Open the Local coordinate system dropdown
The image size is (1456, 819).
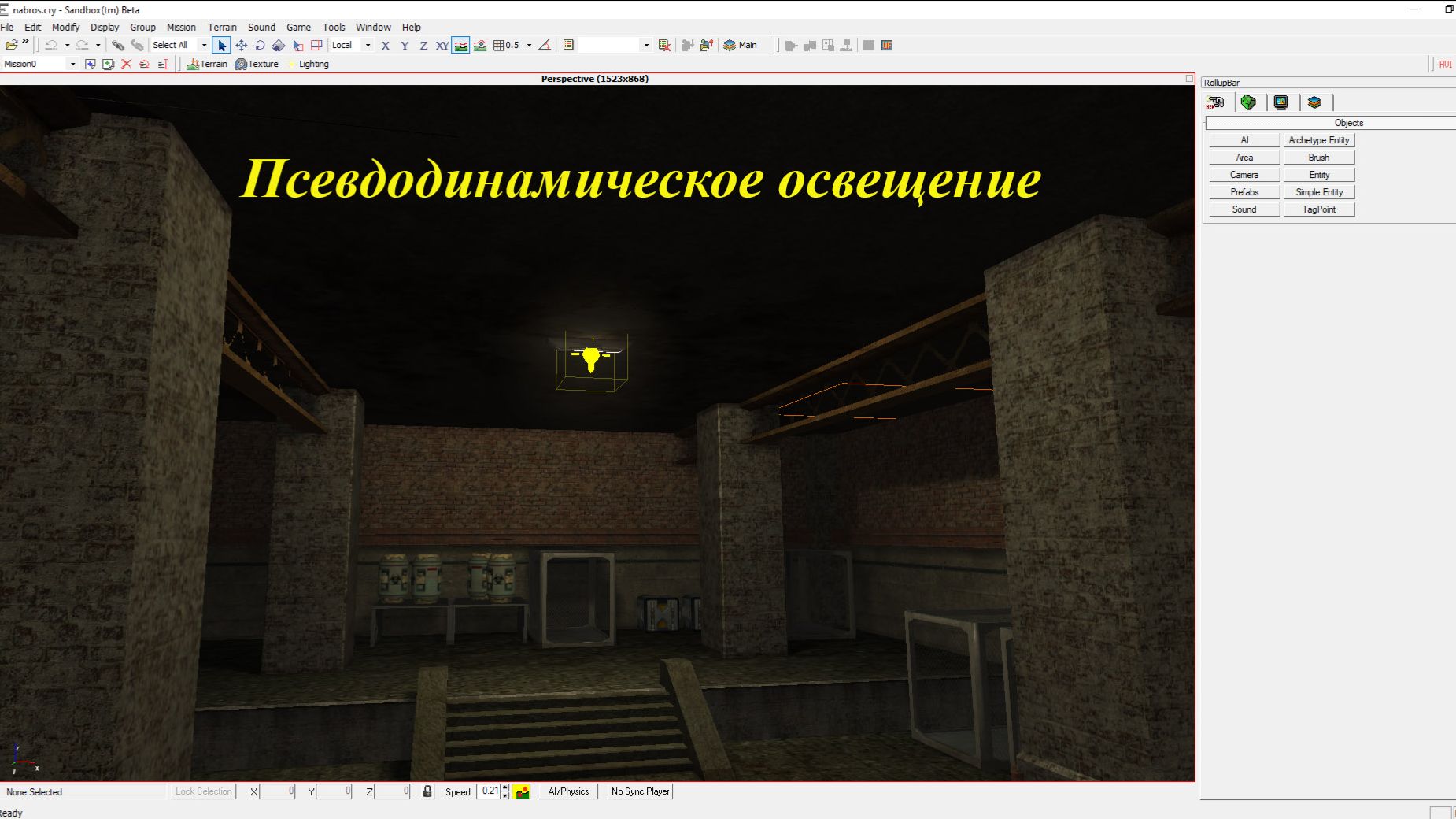pos(367,45)
